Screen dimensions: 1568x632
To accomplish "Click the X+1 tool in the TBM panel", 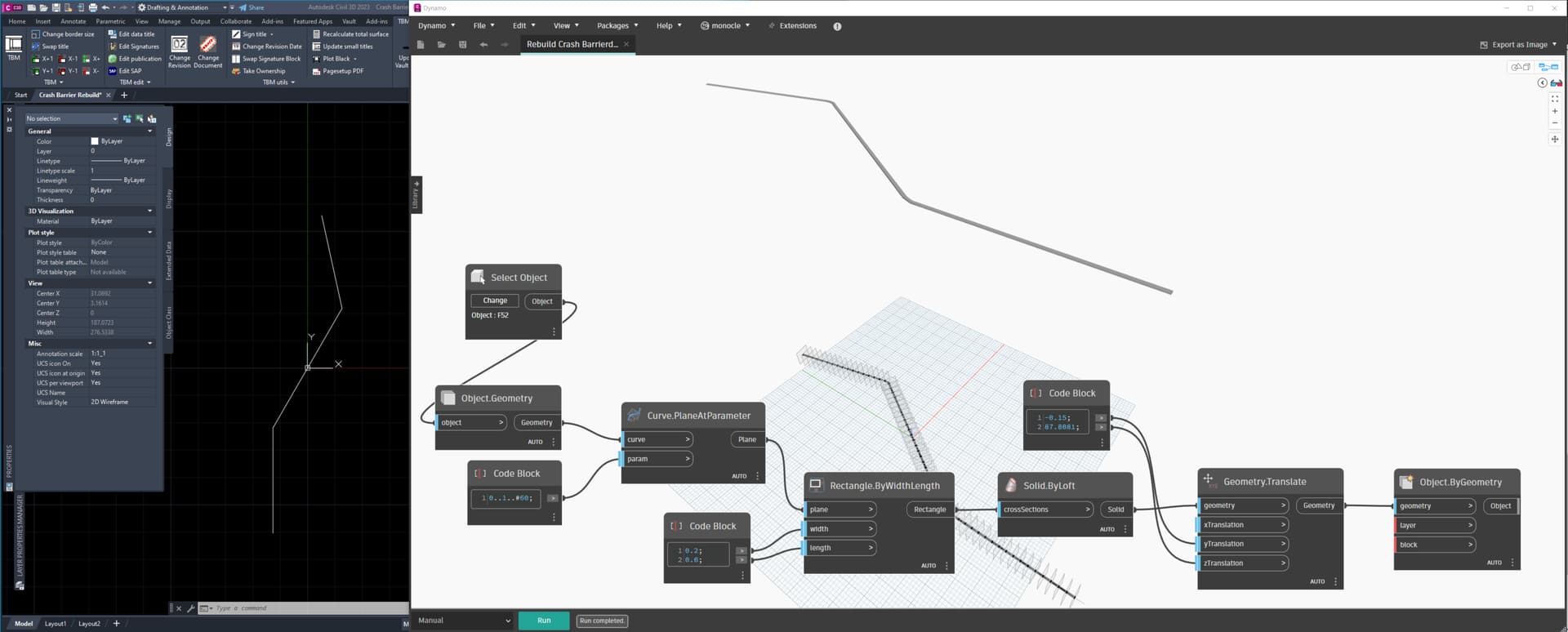I will [42, 59].
